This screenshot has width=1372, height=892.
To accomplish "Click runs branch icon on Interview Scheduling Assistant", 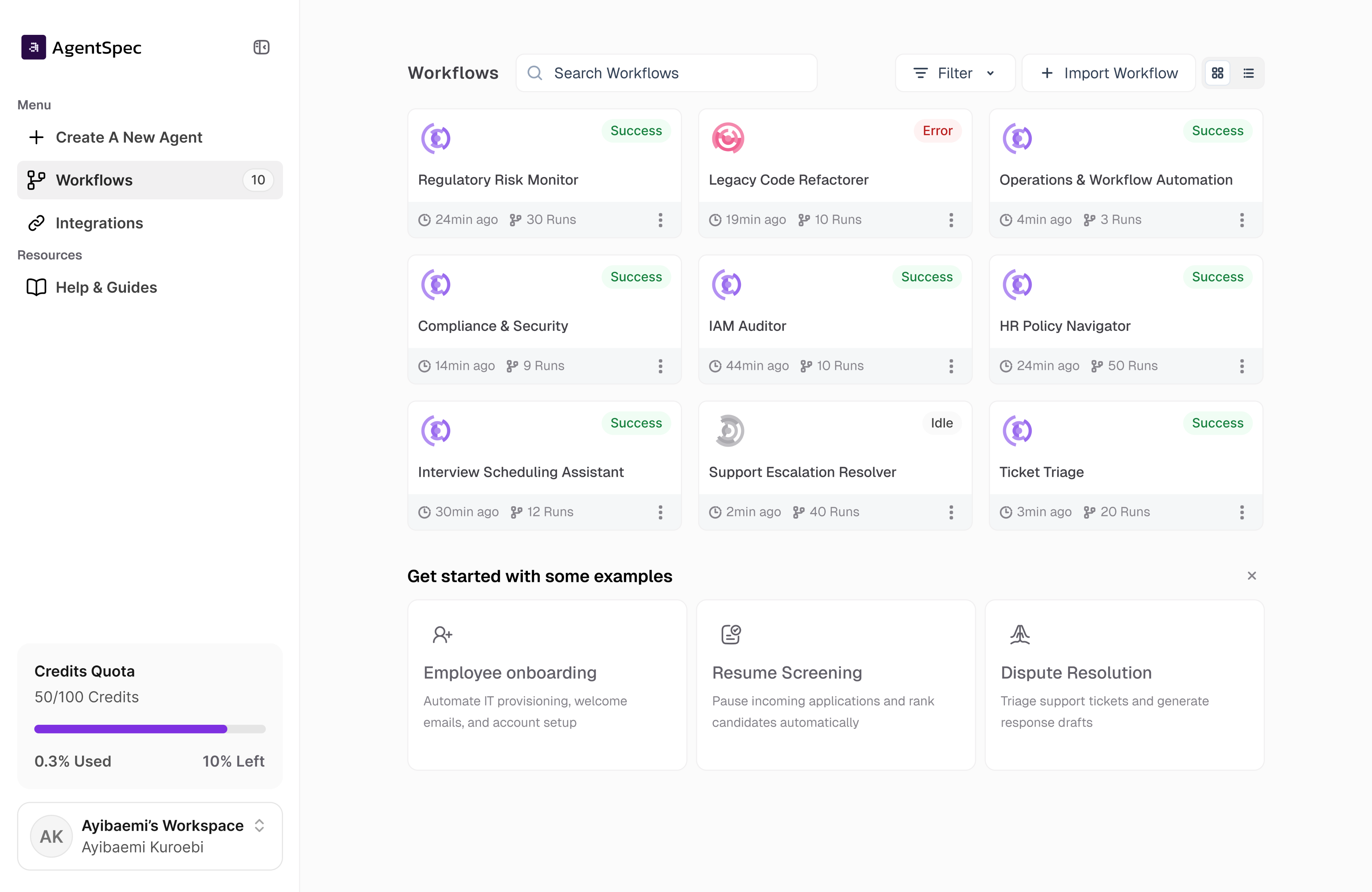I will [x=517, y=512].
